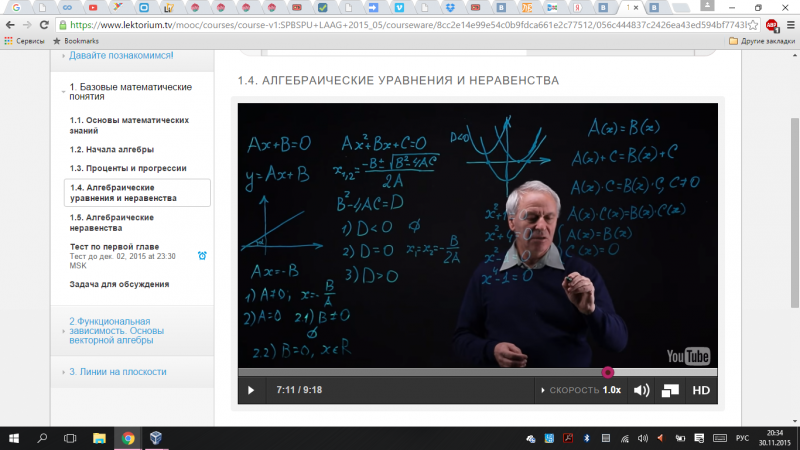This screenshot has width=800, height=450.
Task: Click the green HTTPS padlock icon
Action: pos(63,25)
